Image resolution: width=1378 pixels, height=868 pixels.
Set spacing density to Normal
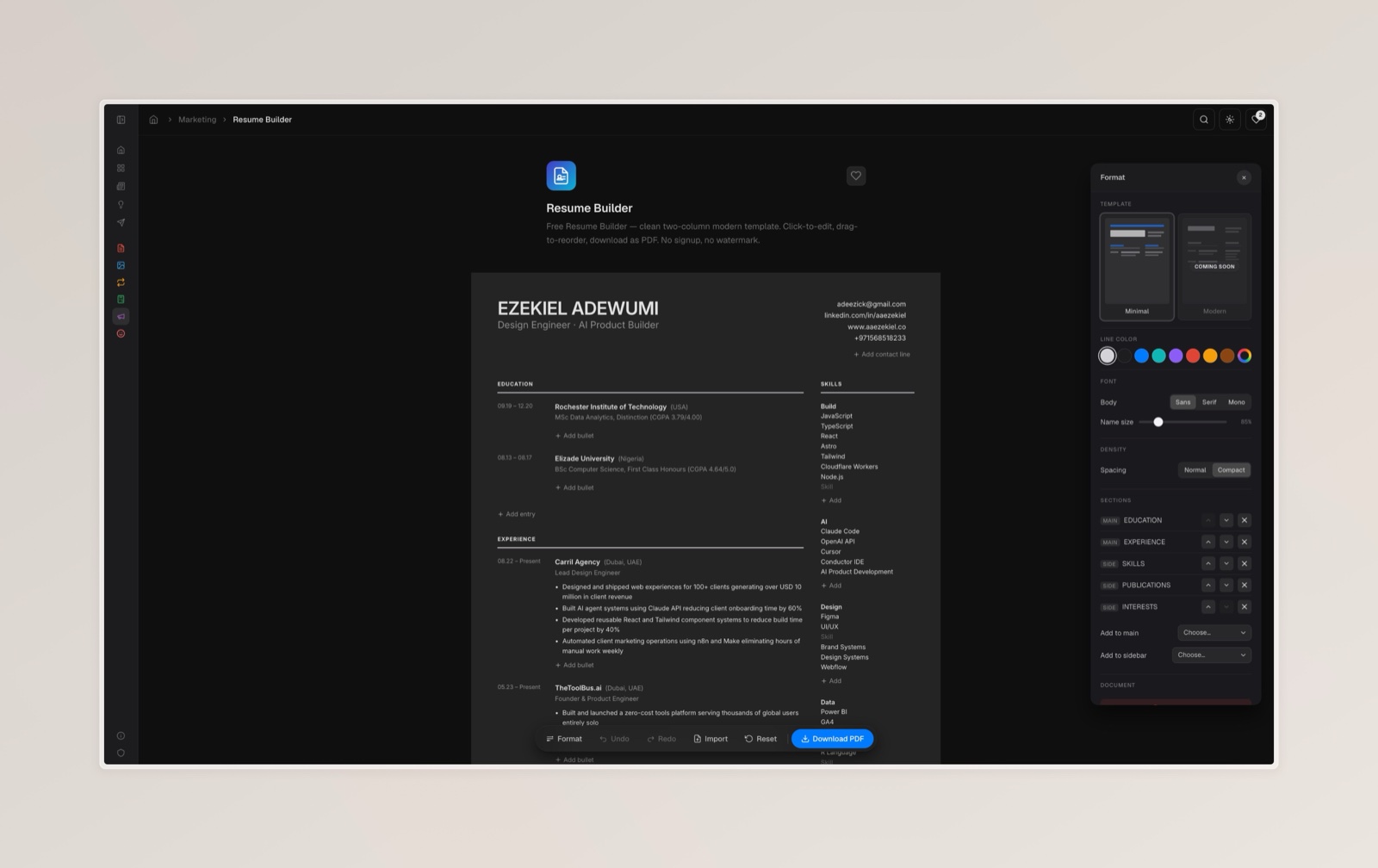[1194, 469]
